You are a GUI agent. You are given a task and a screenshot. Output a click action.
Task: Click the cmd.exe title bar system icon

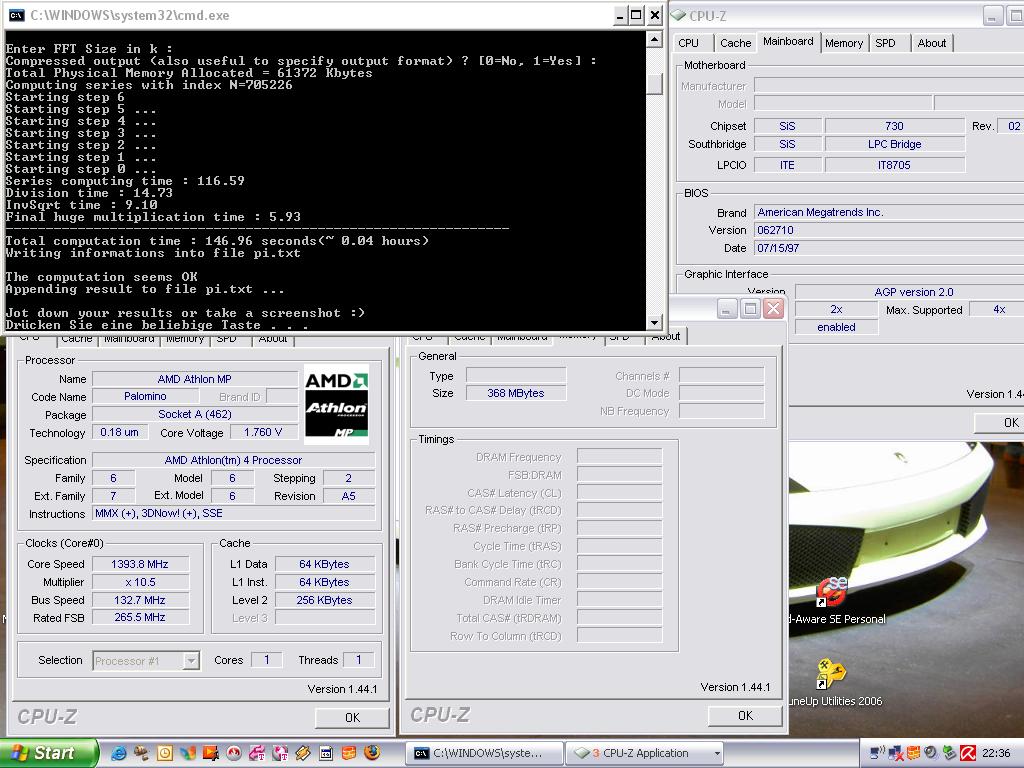(17, 16)
